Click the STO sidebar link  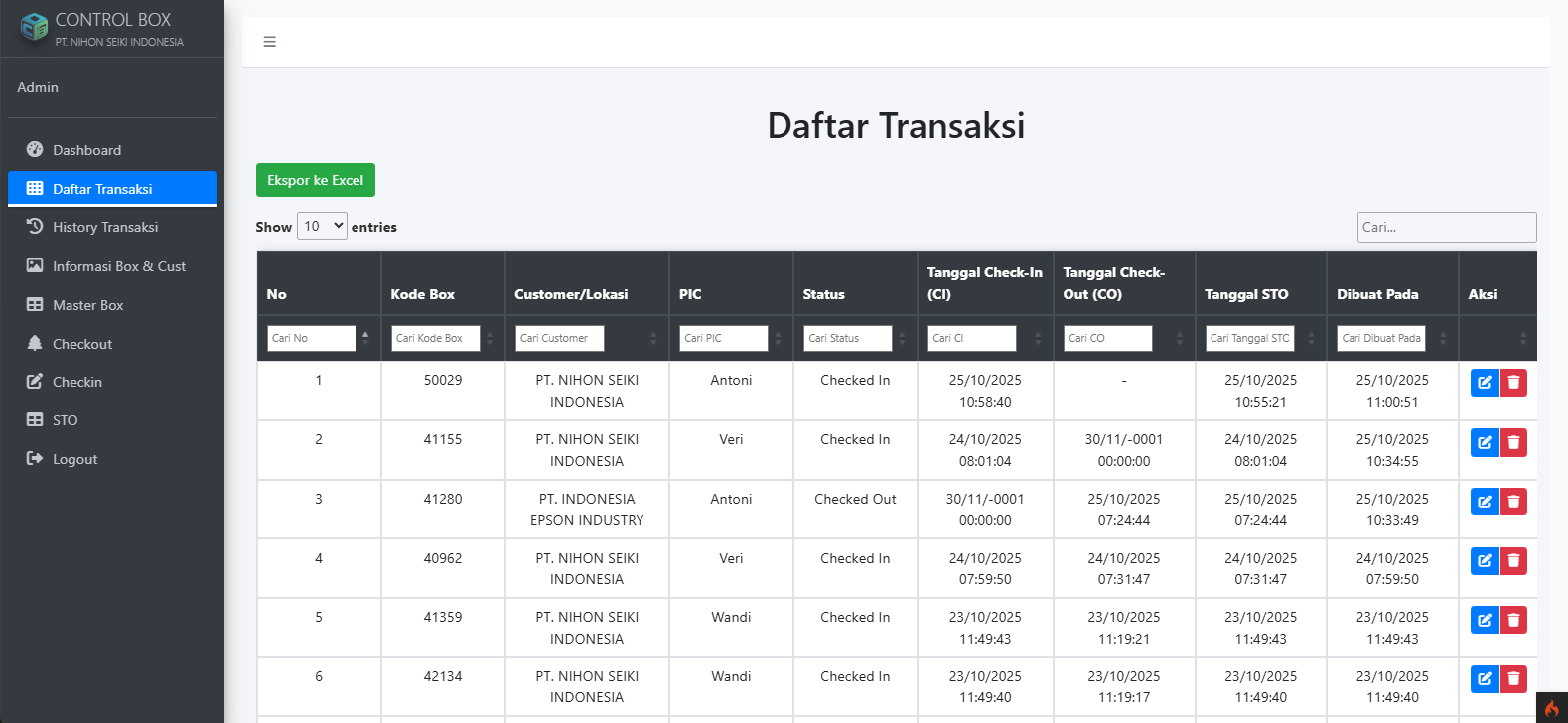click(112, 420)
